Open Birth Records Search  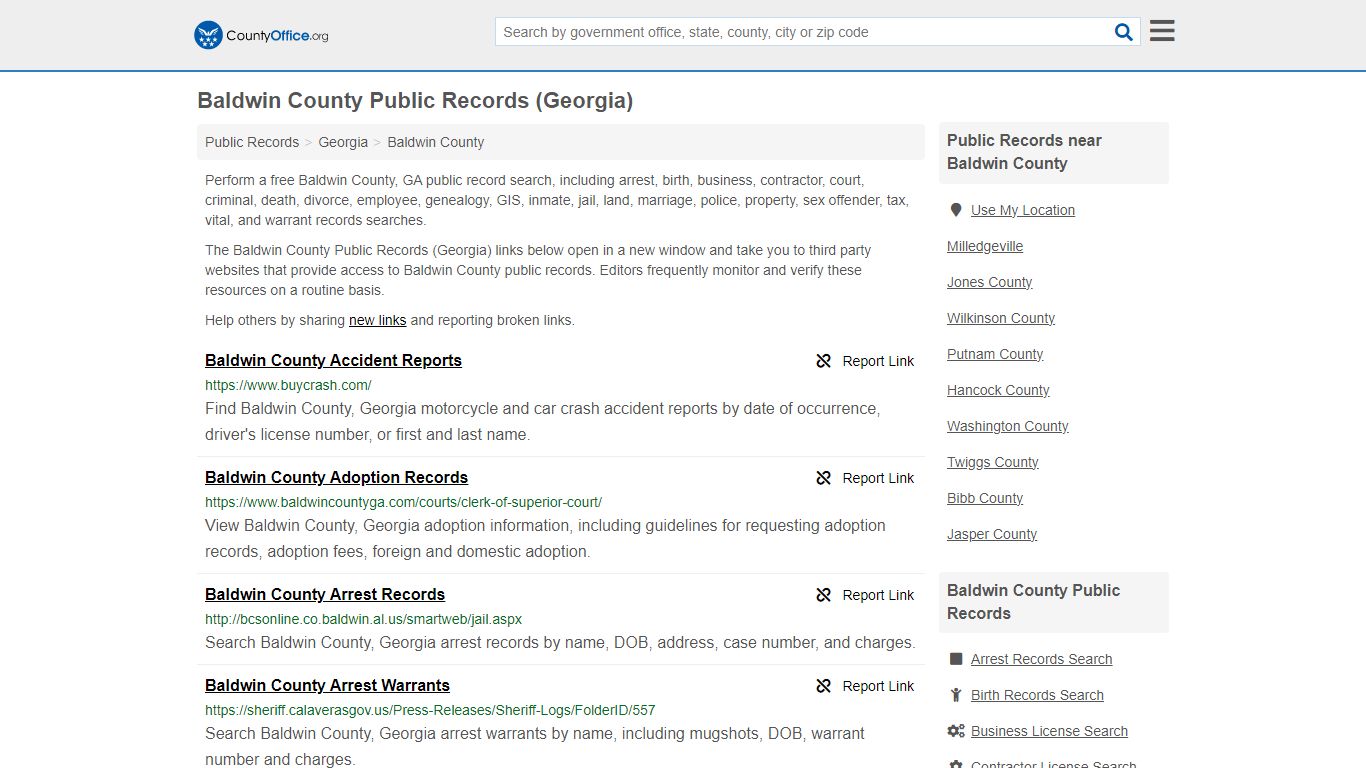click(1037, 695)
